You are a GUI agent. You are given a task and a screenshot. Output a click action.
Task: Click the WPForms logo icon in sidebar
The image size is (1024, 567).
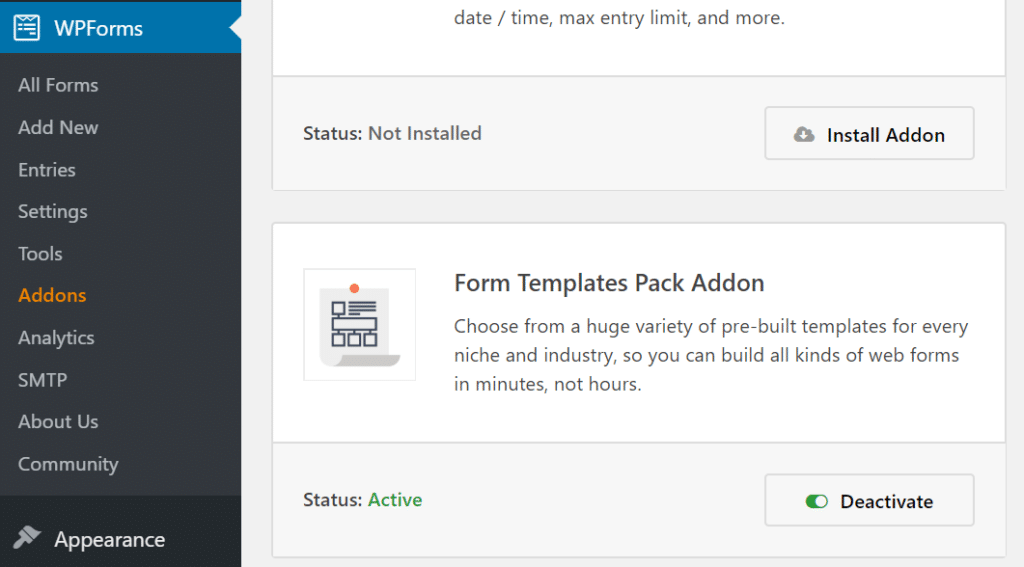click(x=27, y=28)
